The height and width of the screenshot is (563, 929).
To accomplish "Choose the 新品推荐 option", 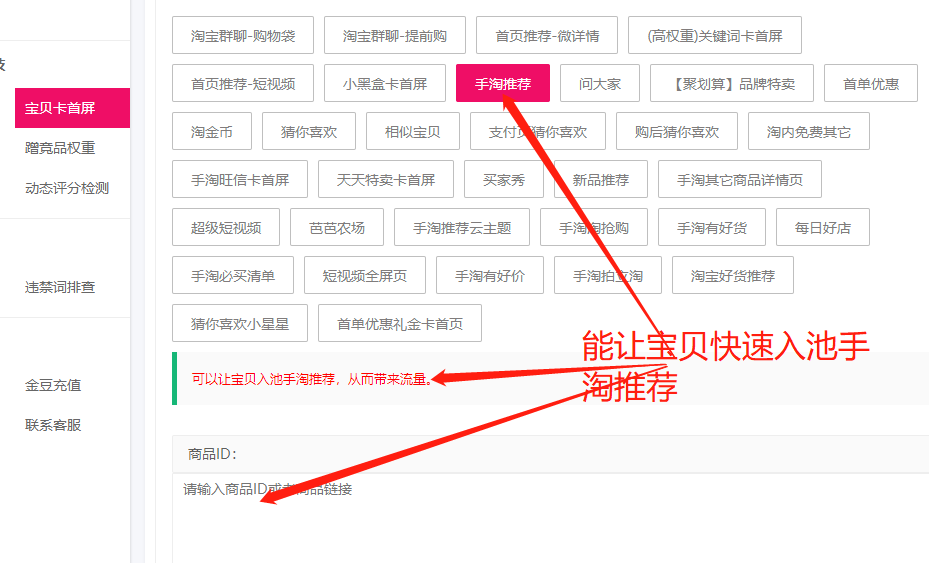I will pos(601,180).
